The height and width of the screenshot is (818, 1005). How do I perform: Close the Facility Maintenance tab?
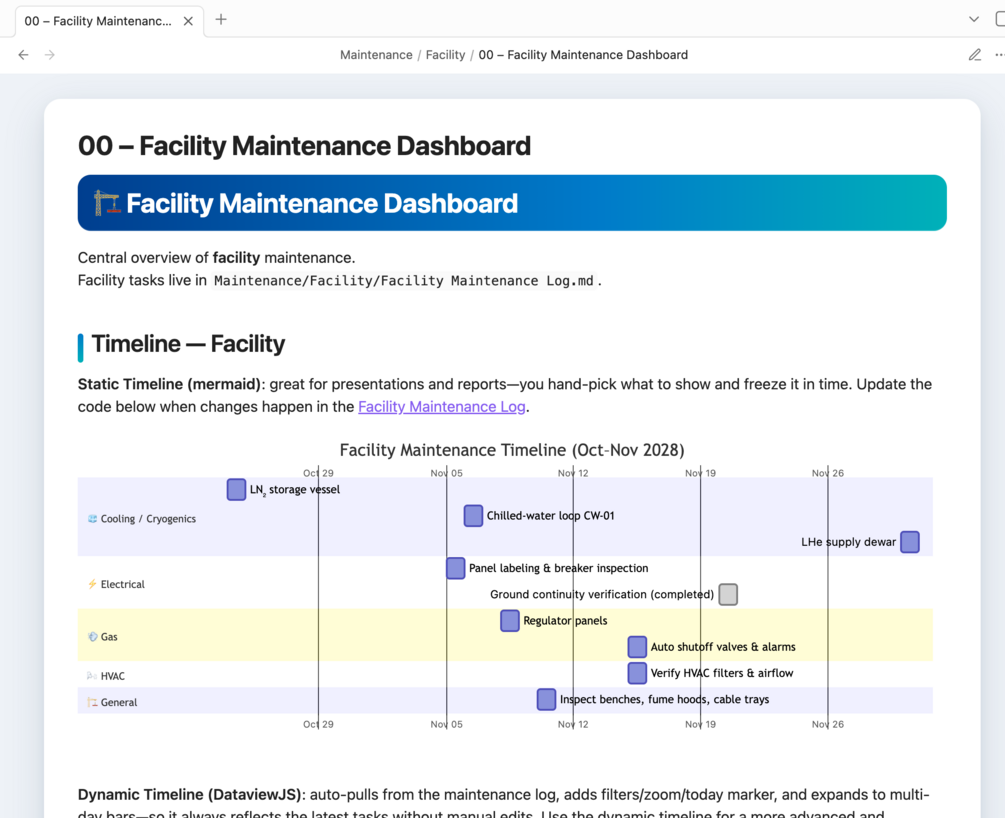pyautogui.click(x=188, y=21)
